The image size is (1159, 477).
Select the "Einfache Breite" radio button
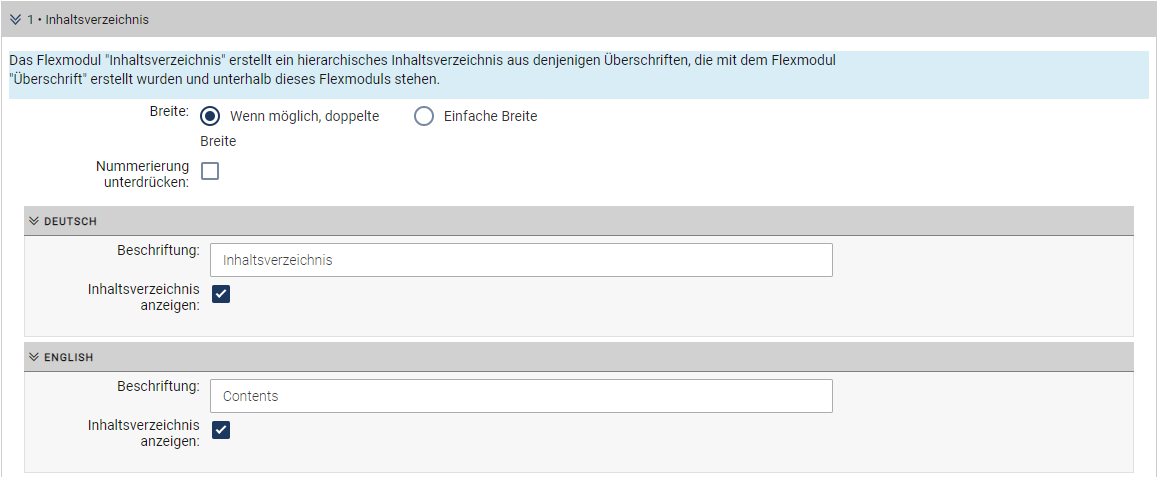point(424,116)
